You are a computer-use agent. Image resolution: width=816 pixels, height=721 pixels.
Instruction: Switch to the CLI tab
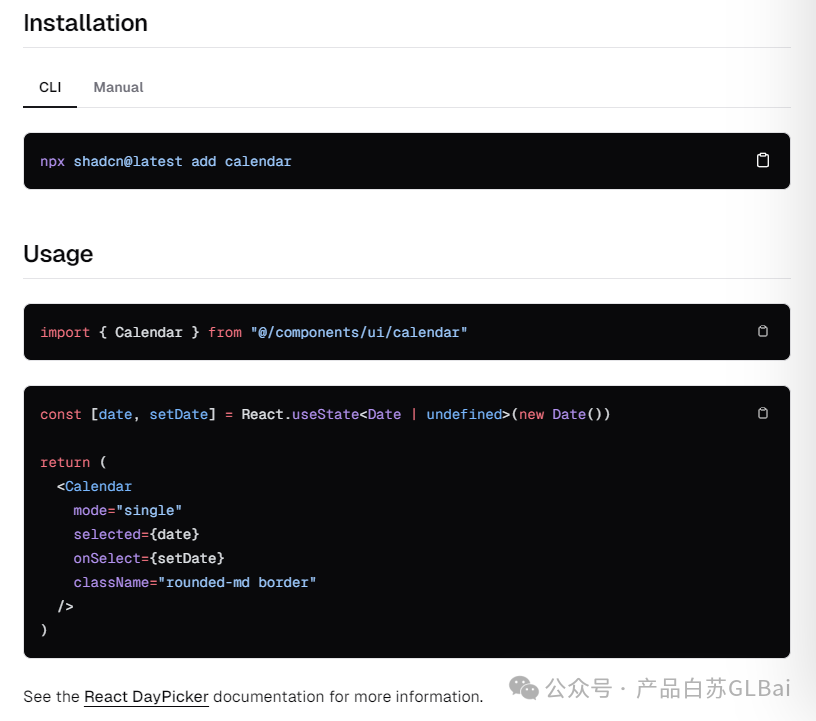tap(50, 87)
